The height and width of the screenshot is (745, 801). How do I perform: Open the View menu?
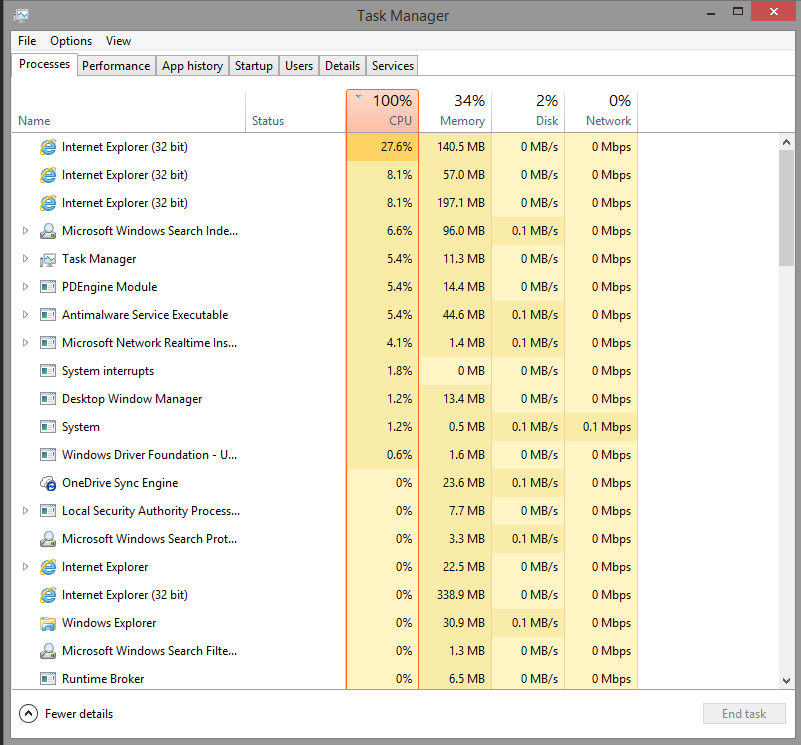pyautogui.click(x=119, y=41)
